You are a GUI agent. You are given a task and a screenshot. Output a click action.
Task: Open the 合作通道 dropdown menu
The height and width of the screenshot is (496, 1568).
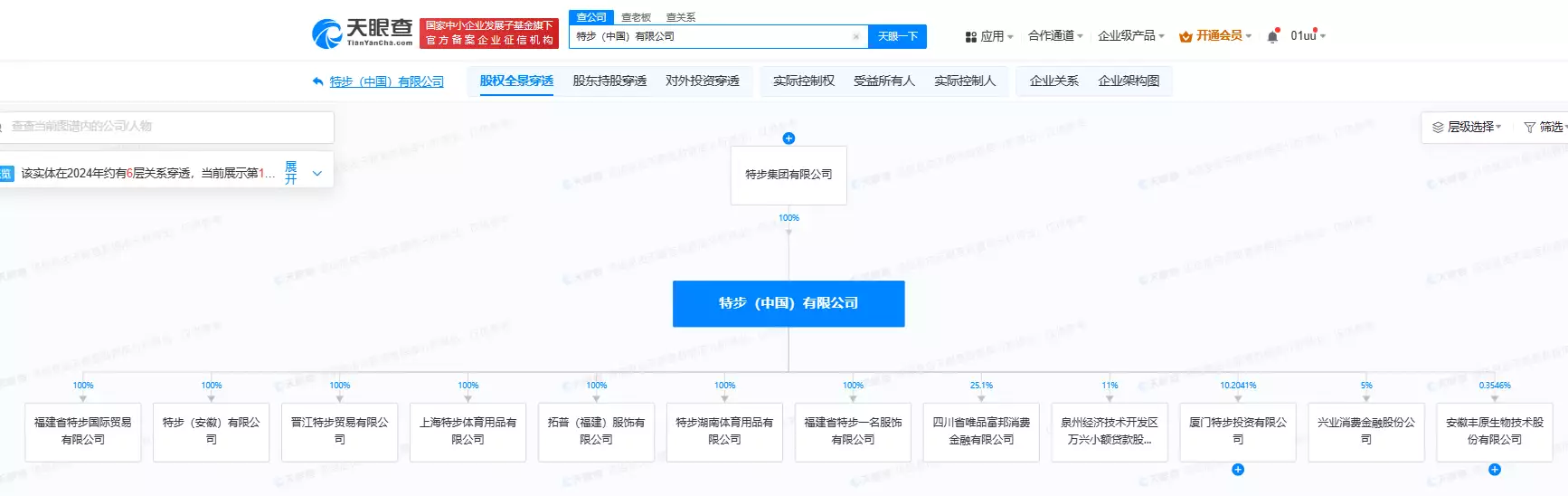click(x=1055, y=36)
